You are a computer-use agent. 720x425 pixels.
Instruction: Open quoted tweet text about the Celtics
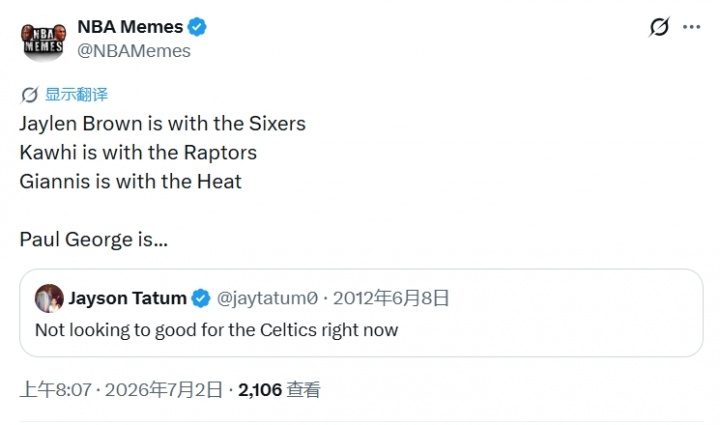coord(217,330)
